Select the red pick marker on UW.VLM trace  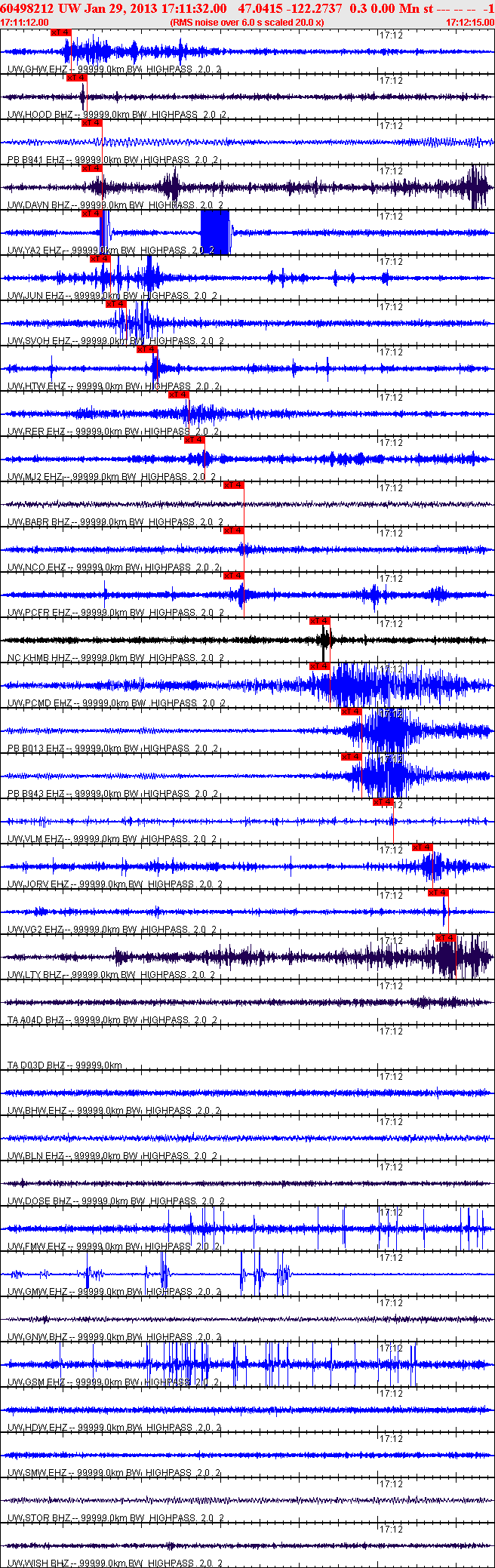(383, 802)
